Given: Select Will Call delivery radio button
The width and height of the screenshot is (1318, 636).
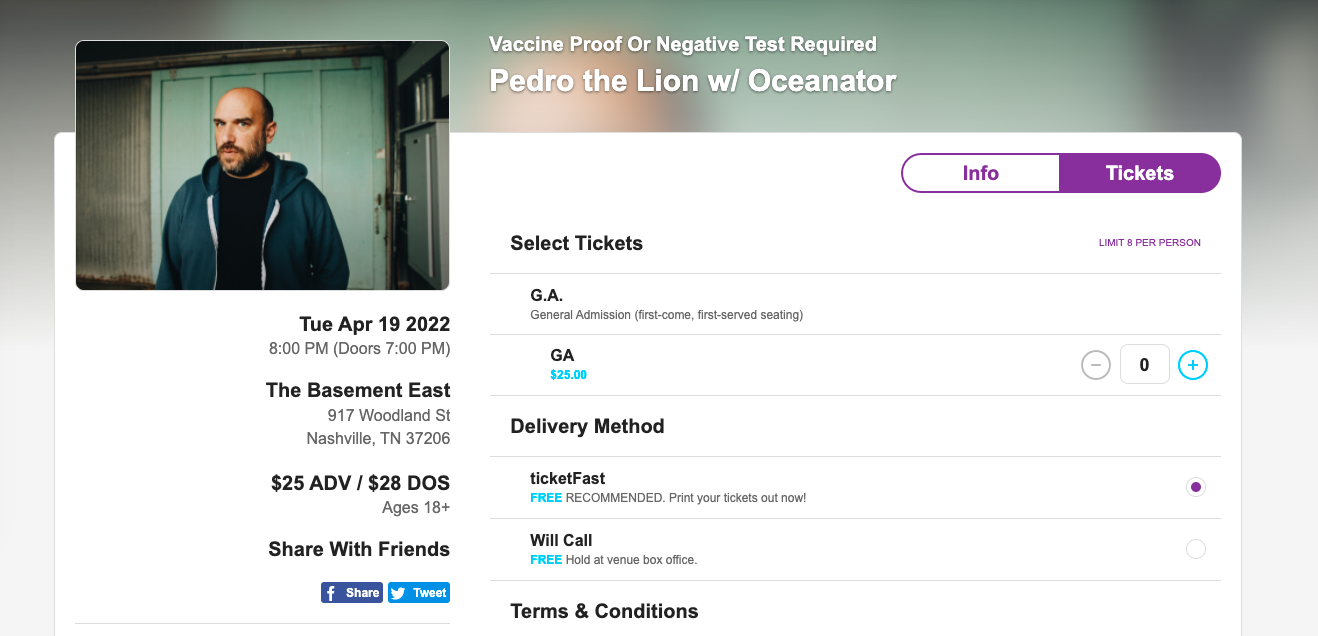Looking at the screenshot, I should pyautogui.click(x=1195, y=549).
